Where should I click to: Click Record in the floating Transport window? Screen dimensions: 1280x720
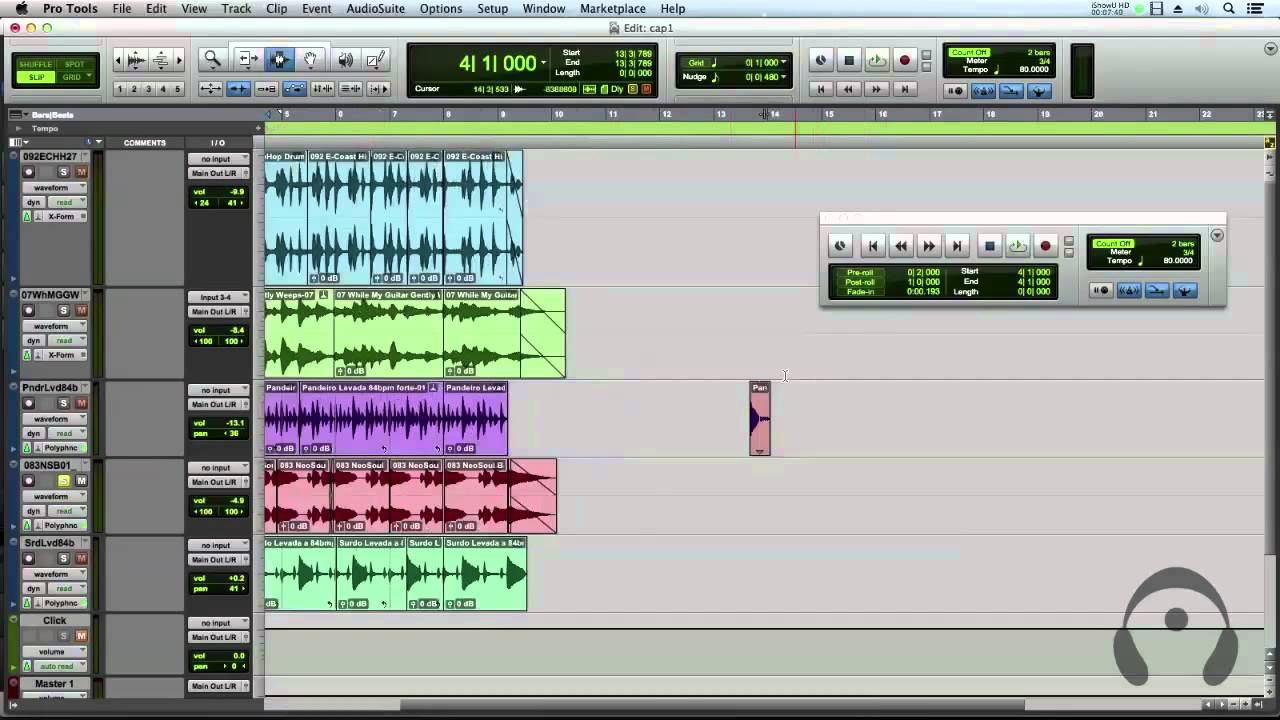(1045, 246)
